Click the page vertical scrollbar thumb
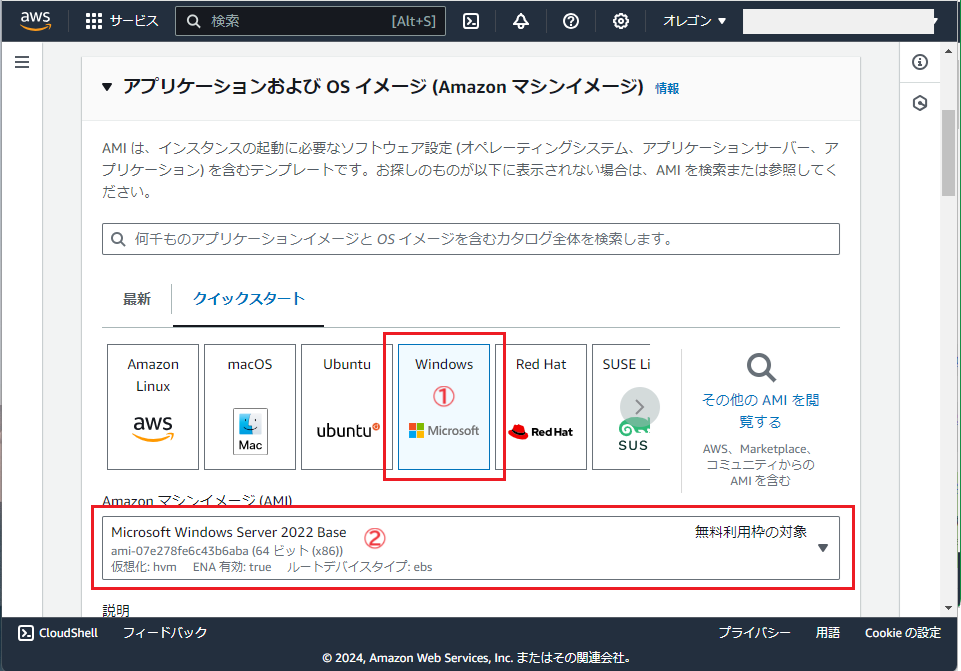The height and width of the screenshot is (671, 961). click(948, 153)
